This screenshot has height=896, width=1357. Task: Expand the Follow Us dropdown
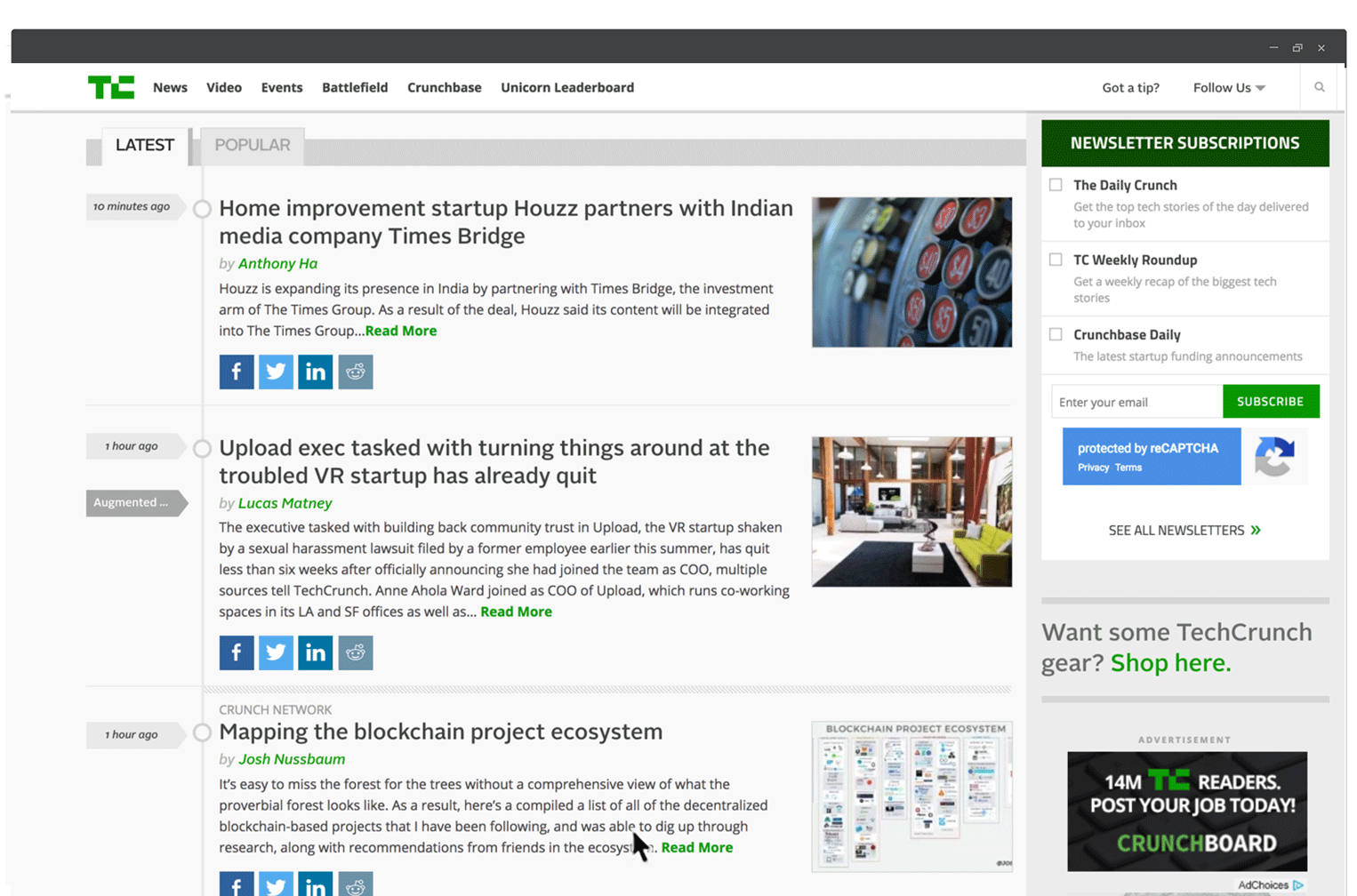(1229, 87)
